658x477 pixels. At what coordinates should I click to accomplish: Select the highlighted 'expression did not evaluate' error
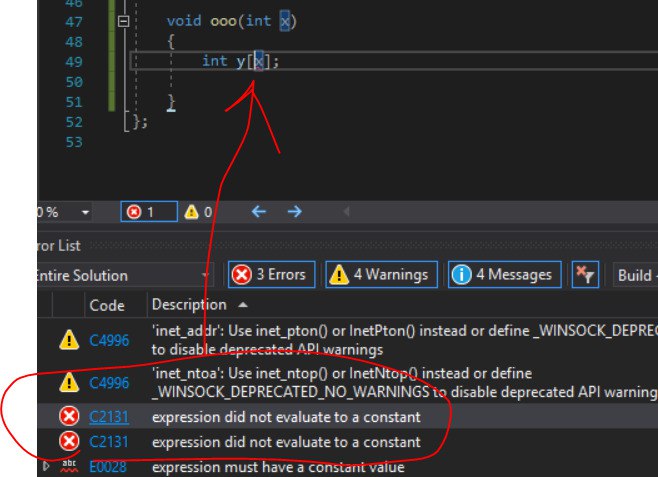point(347,417)
